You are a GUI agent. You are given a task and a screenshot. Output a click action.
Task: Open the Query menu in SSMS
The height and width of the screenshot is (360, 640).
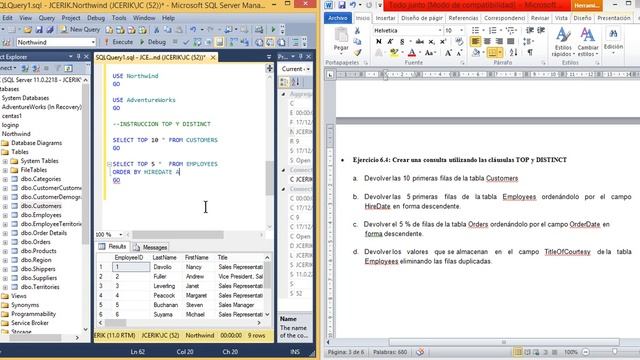[47, 18]
